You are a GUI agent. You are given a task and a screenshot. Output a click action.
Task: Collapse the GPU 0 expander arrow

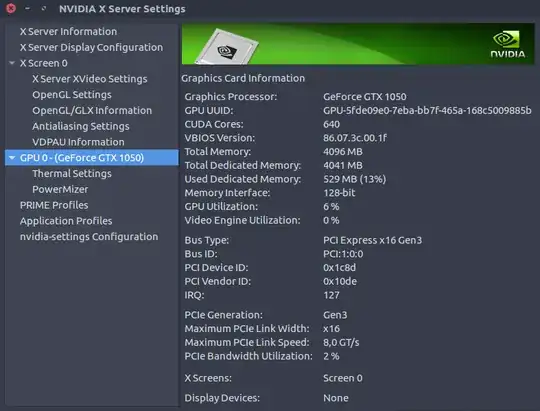click(12, 158)
